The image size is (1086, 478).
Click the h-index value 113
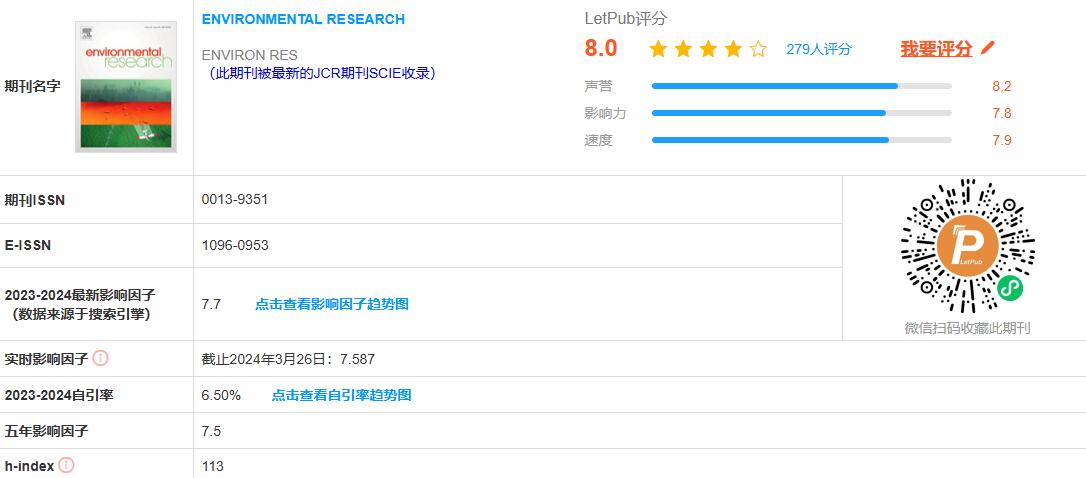(213, 466)
